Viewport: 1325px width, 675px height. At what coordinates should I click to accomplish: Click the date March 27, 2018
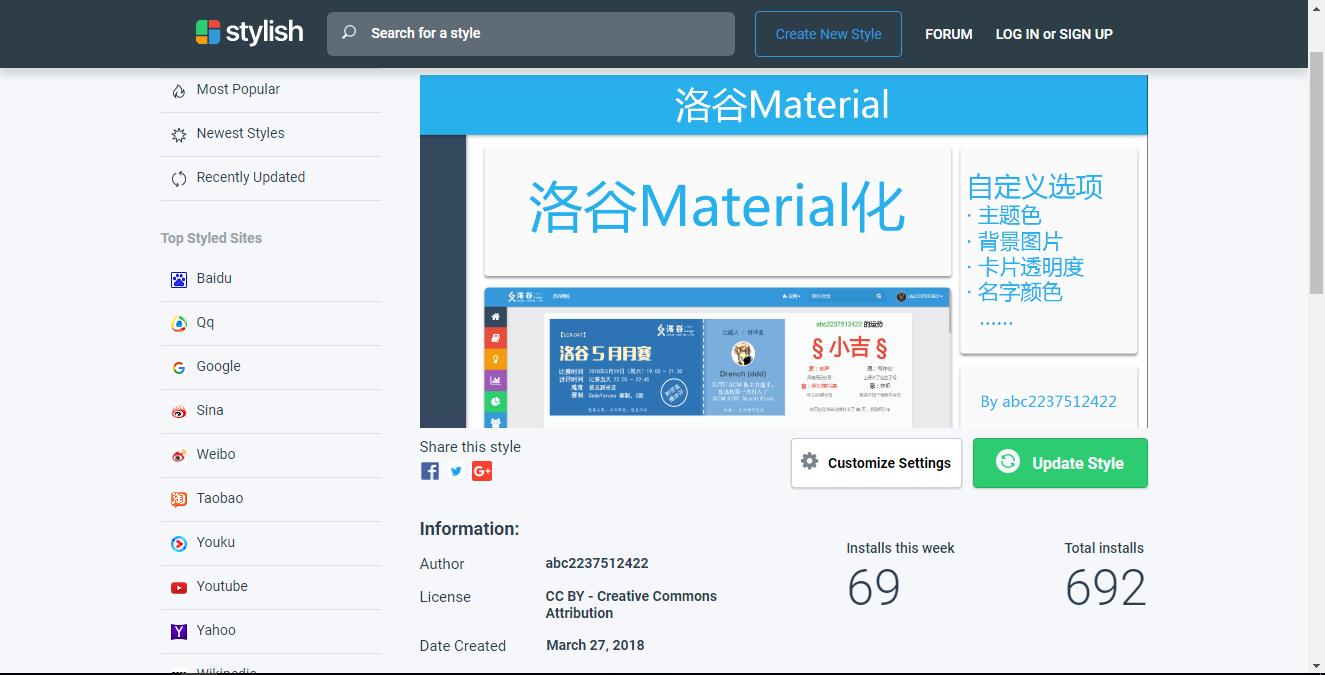tap(595, 645)
